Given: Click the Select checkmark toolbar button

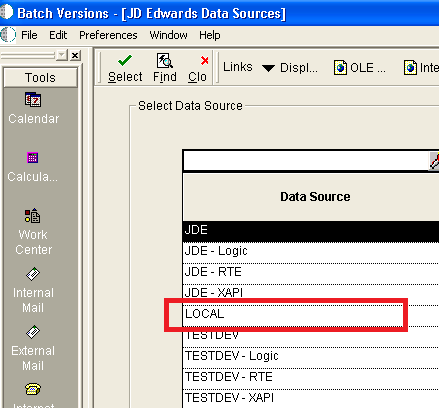Looking at the screenshot, I should (125, 69).
